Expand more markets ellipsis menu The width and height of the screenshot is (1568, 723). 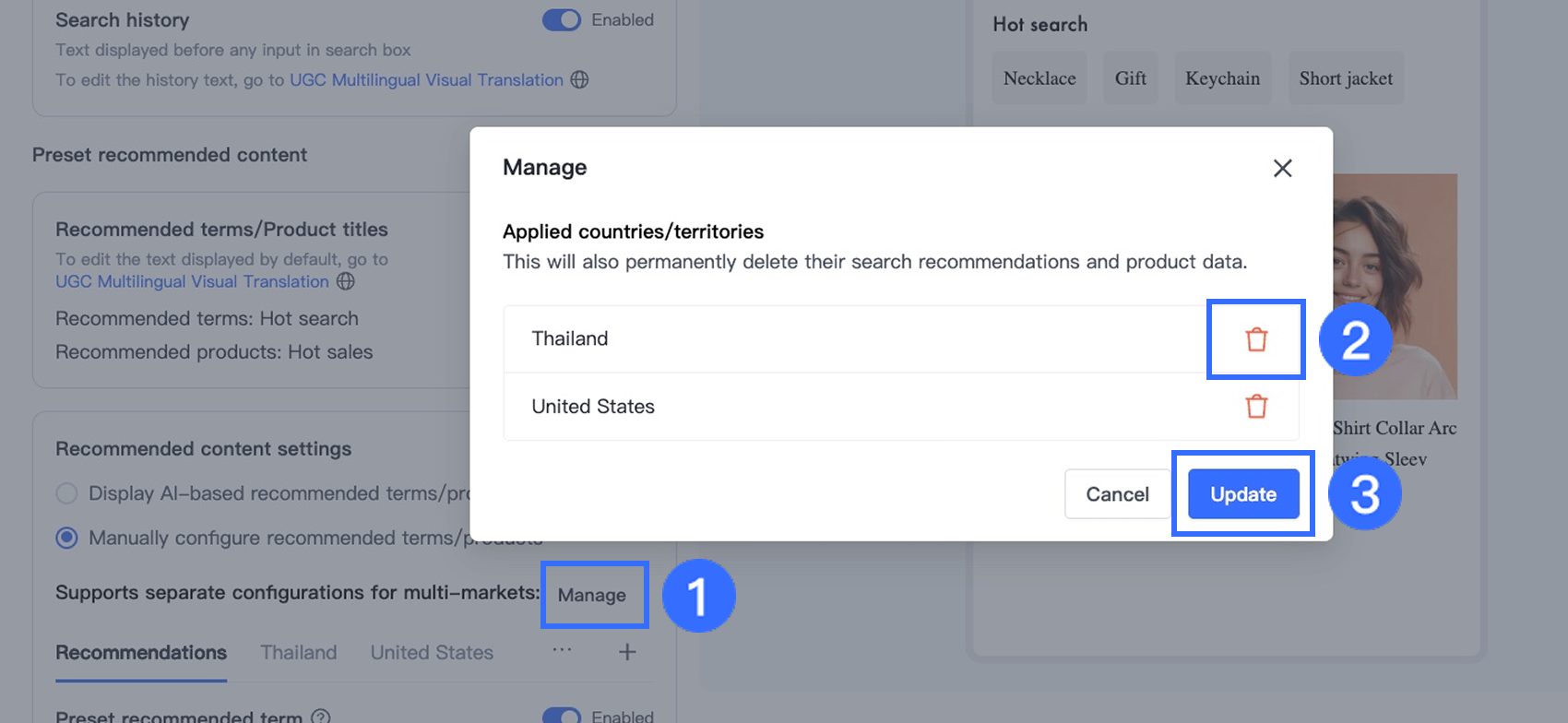562,650
